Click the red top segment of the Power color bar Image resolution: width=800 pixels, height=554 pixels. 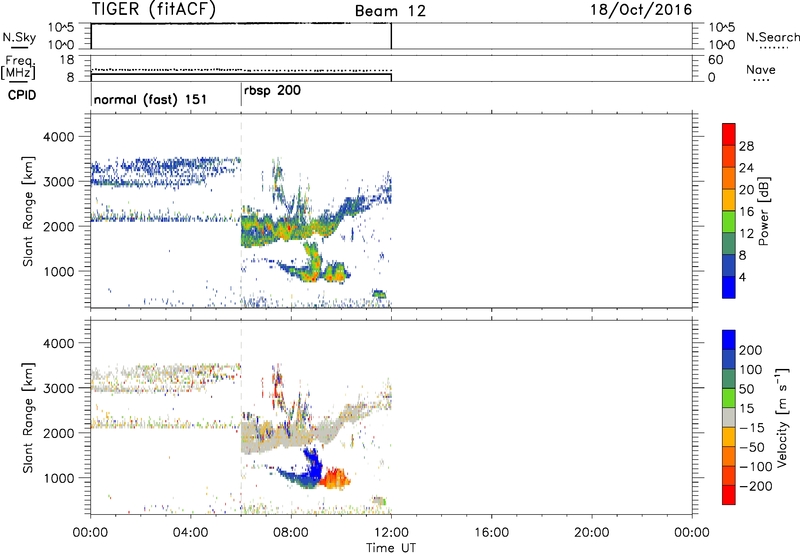click(729, 134)
